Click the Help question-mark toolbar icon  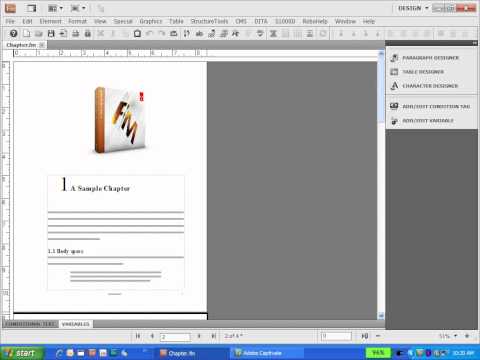point(13,33)
